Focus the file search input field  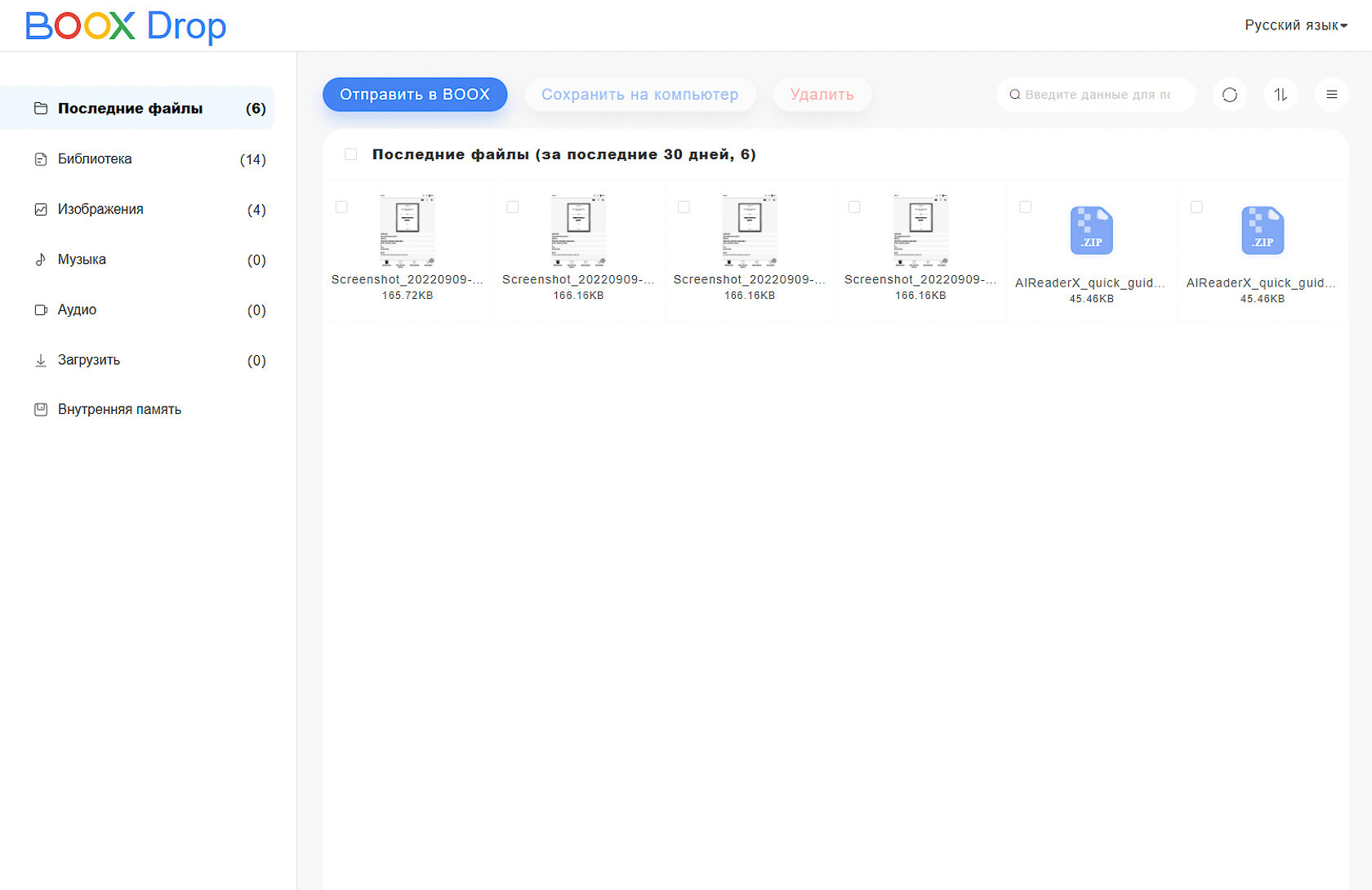(x=1095, y=95)
